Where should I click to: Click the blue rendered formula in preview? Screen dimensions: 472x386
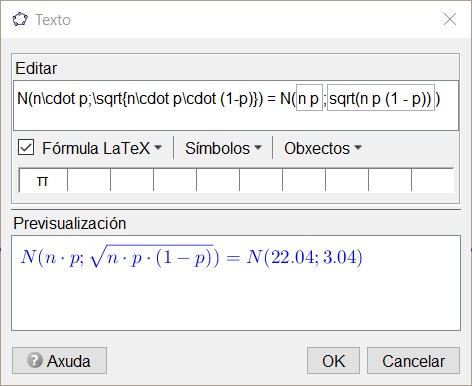[191, 258]
